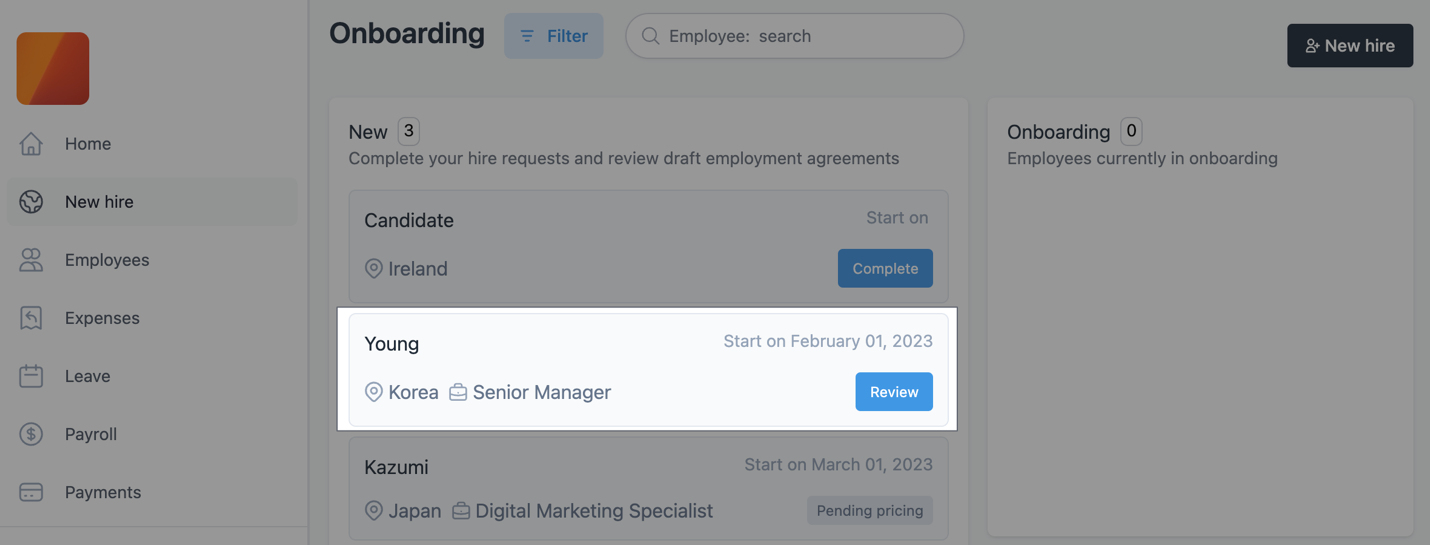
Task: Click the Pending pricing badge
Action: [x=870, y=510]
